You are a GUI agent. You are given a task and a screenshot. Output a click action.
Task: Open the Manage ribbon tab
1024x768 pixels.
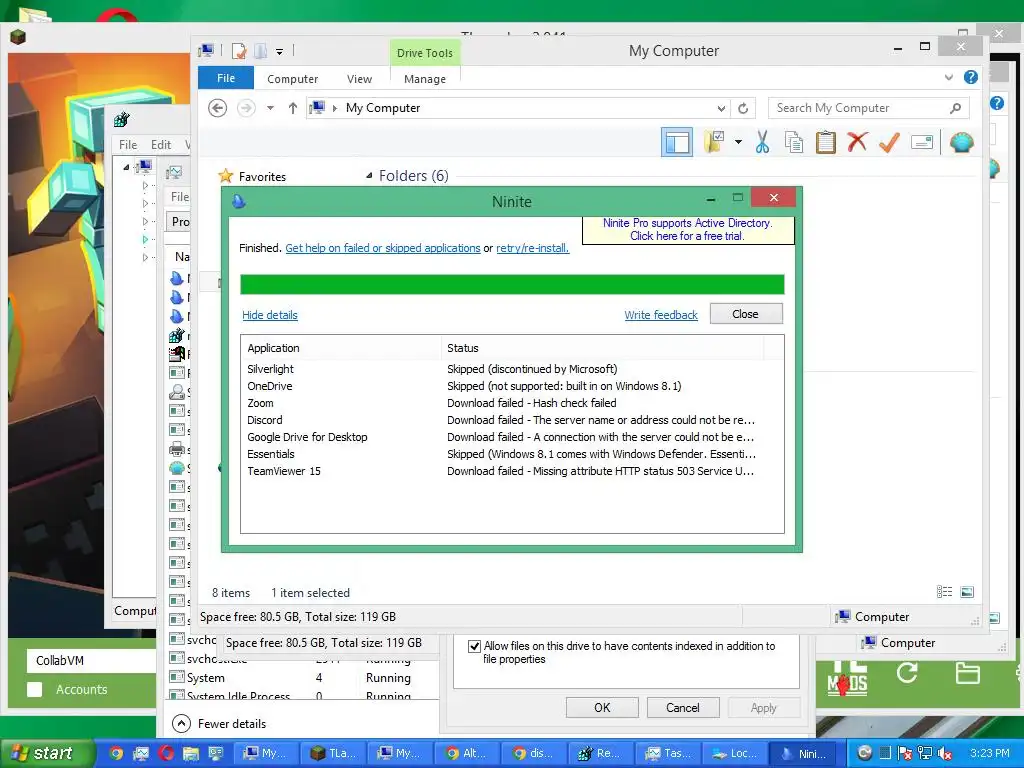pos(424,78)
